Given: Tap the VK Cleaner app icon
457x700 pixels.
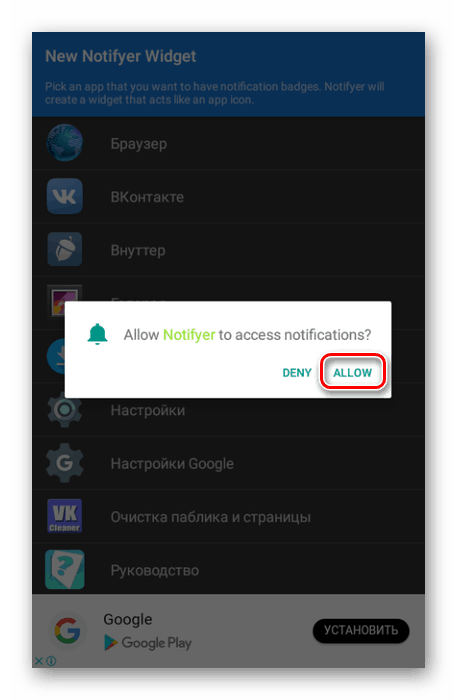Looking at the screenshot, I should [x=65, y=516].
